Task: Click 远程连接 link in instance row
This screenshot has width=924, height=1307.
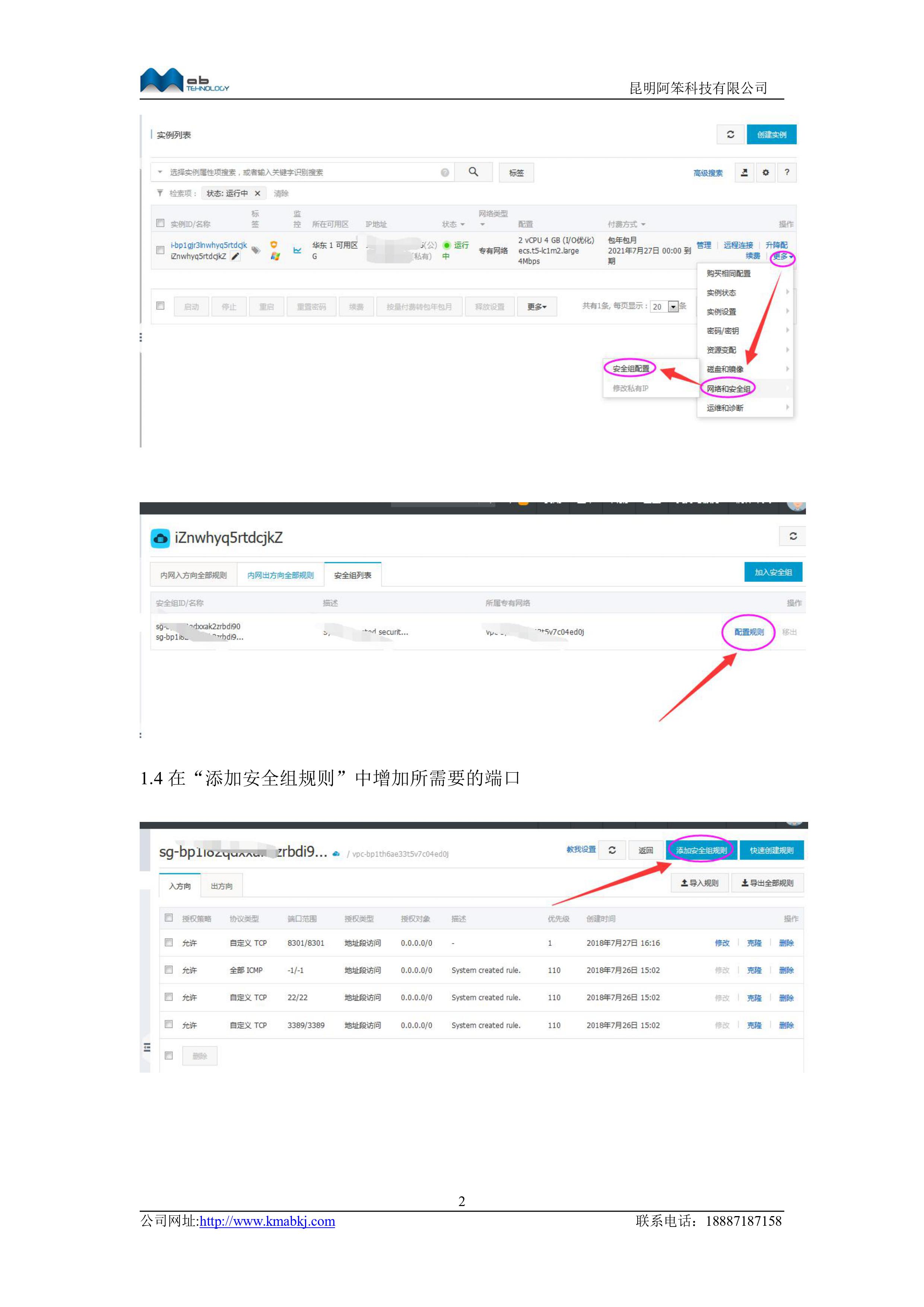Action: coord(739,246)
